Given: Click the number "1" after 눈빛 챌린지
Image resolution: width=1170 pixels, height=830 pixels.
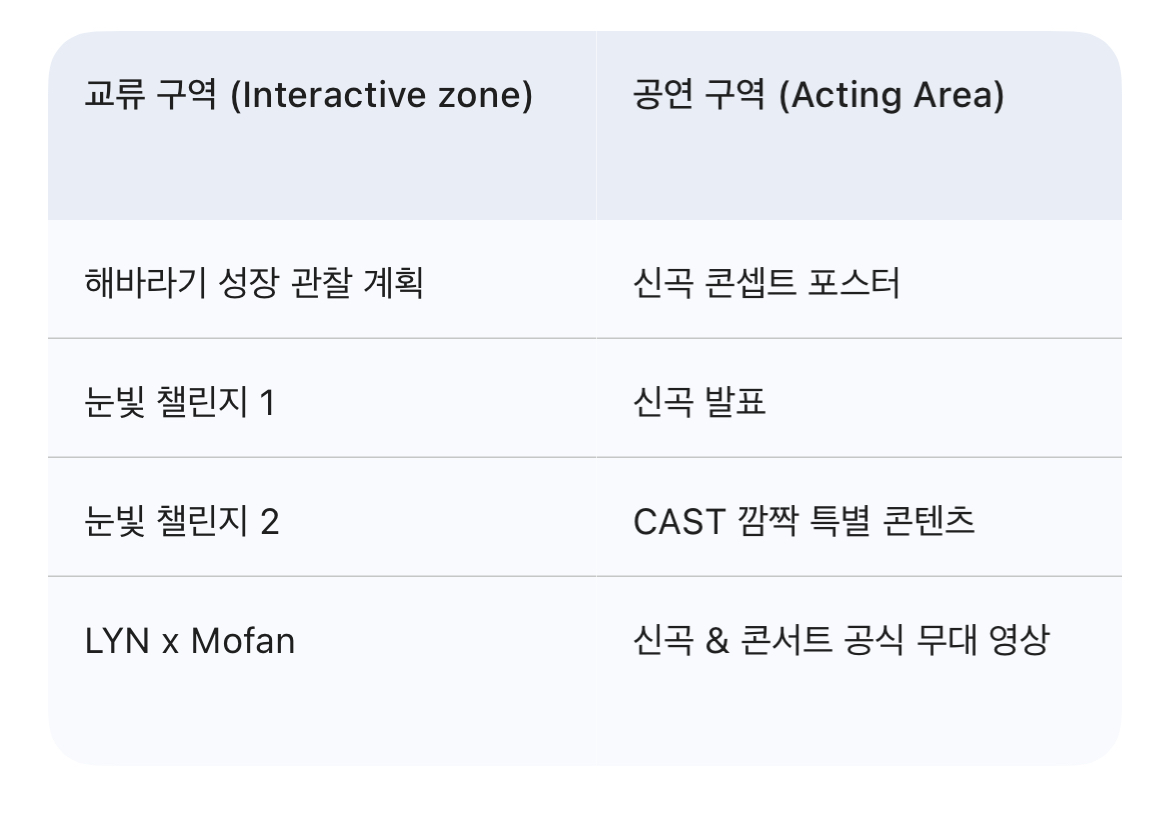Looking at the screenshot, I should click(x=266, y=402).
